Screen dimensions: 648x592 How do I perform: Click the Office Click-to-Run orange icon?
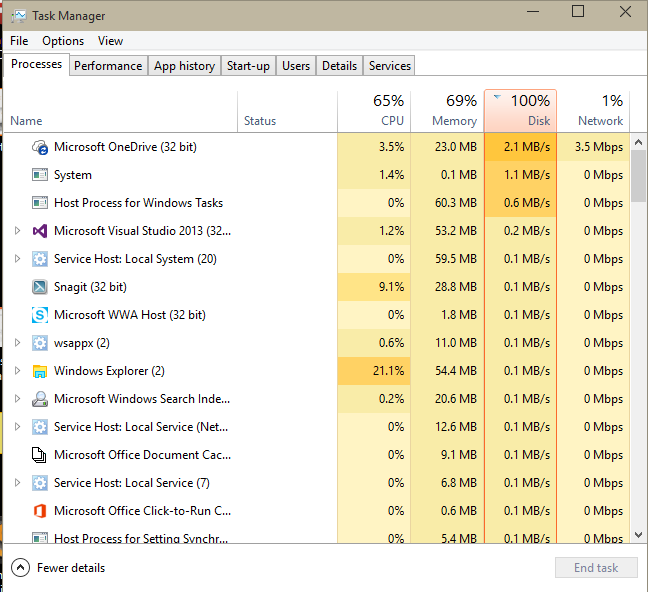[40, 511]
